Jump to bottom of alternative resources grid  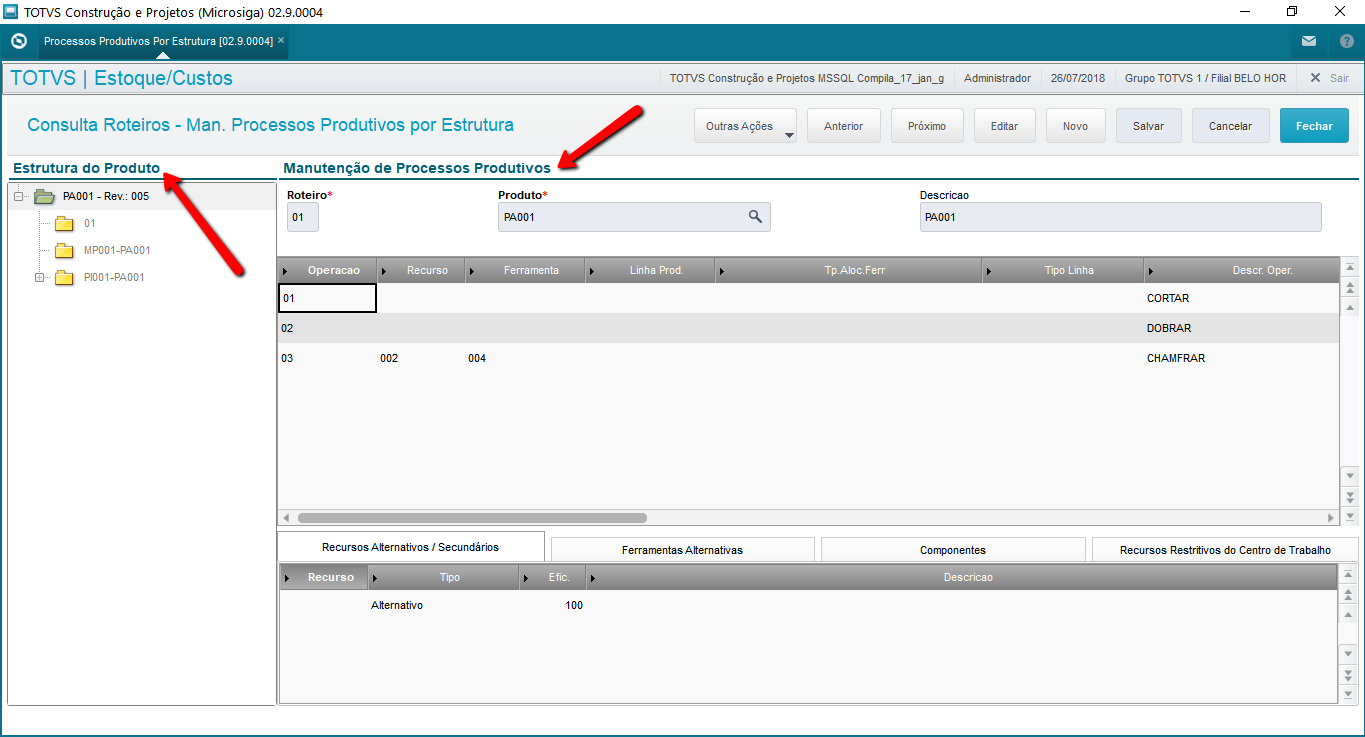1348,694
